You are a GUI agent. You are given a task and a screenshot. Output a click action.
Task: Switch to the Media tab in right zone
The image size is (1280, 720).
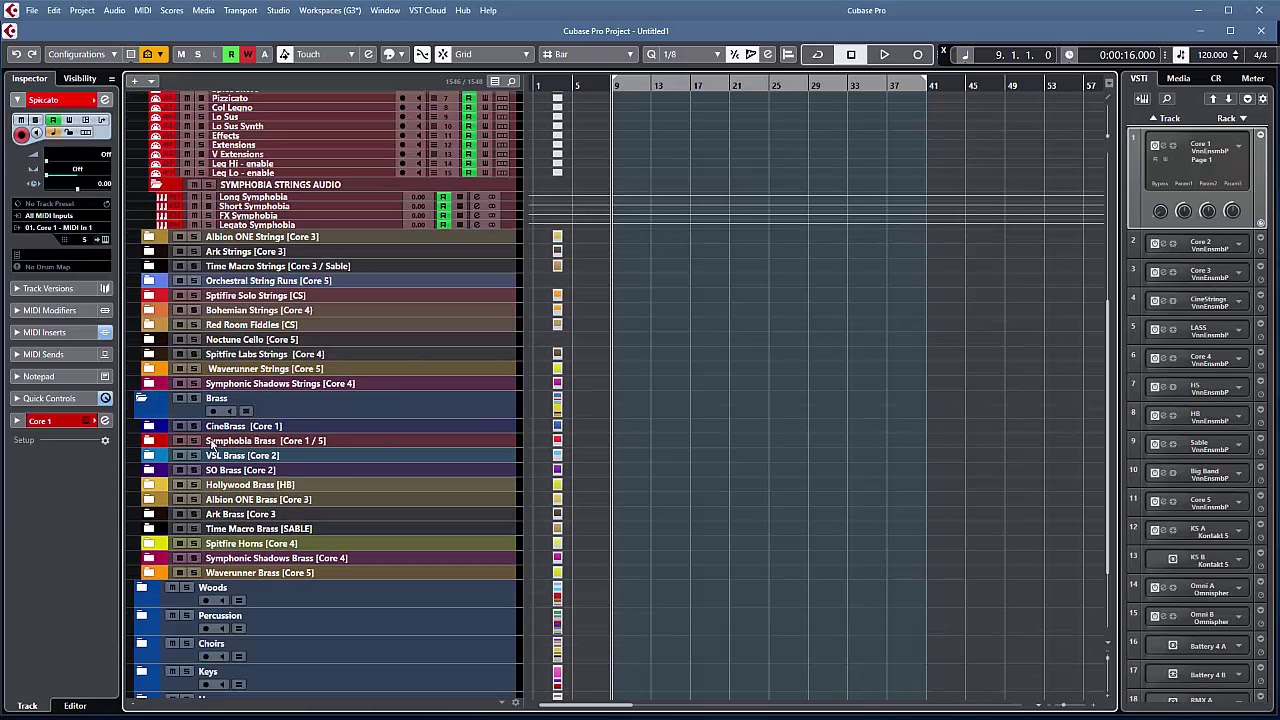1178,78
